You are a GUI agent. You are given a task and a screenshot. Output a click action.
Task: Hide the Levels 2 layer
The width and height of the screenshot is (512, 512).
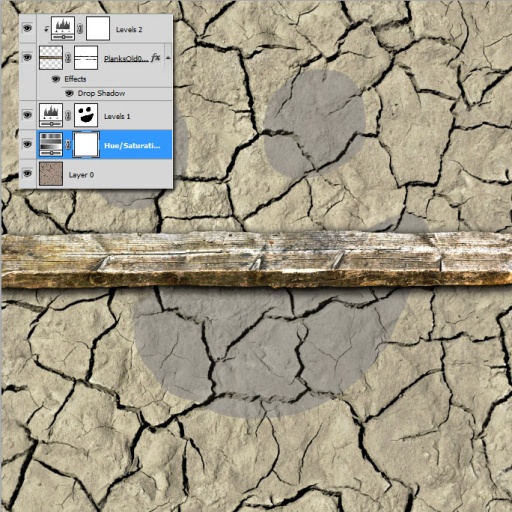click(x=27, y=28)
